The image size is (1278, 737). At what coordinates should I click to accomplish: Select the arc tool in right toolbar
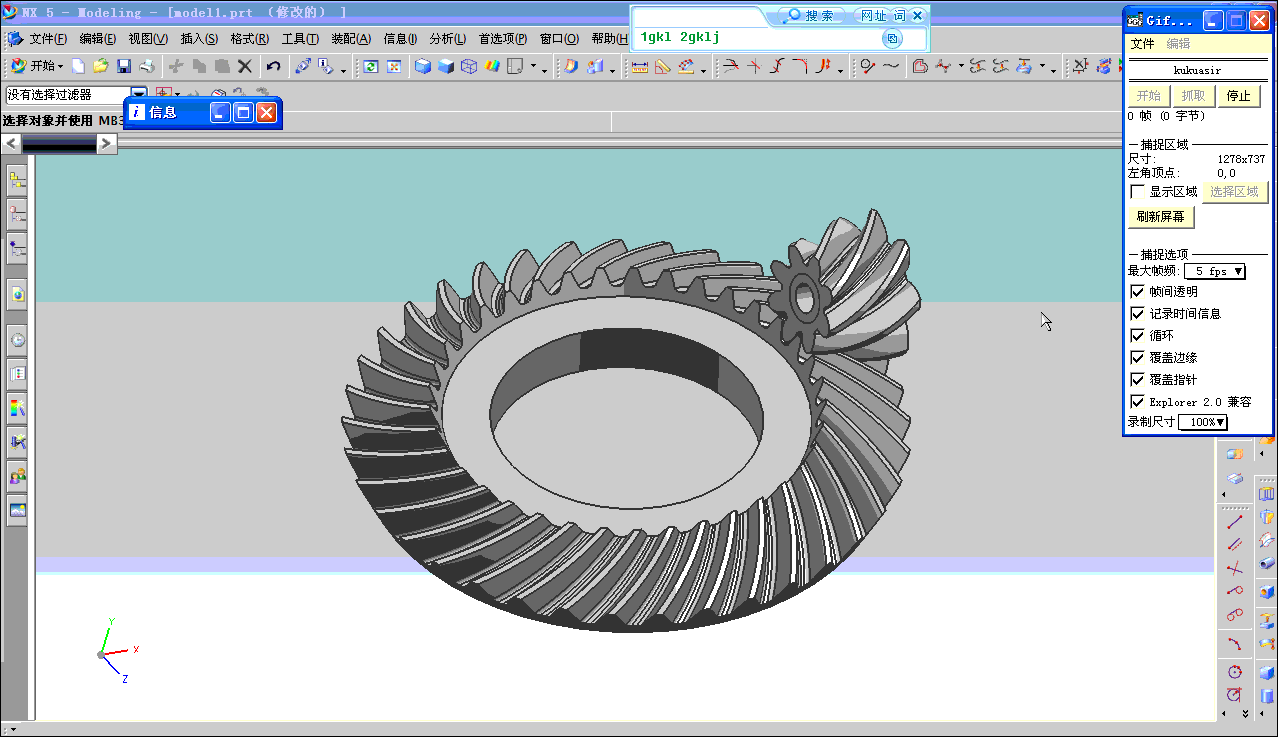click(x=1235, y=644)
